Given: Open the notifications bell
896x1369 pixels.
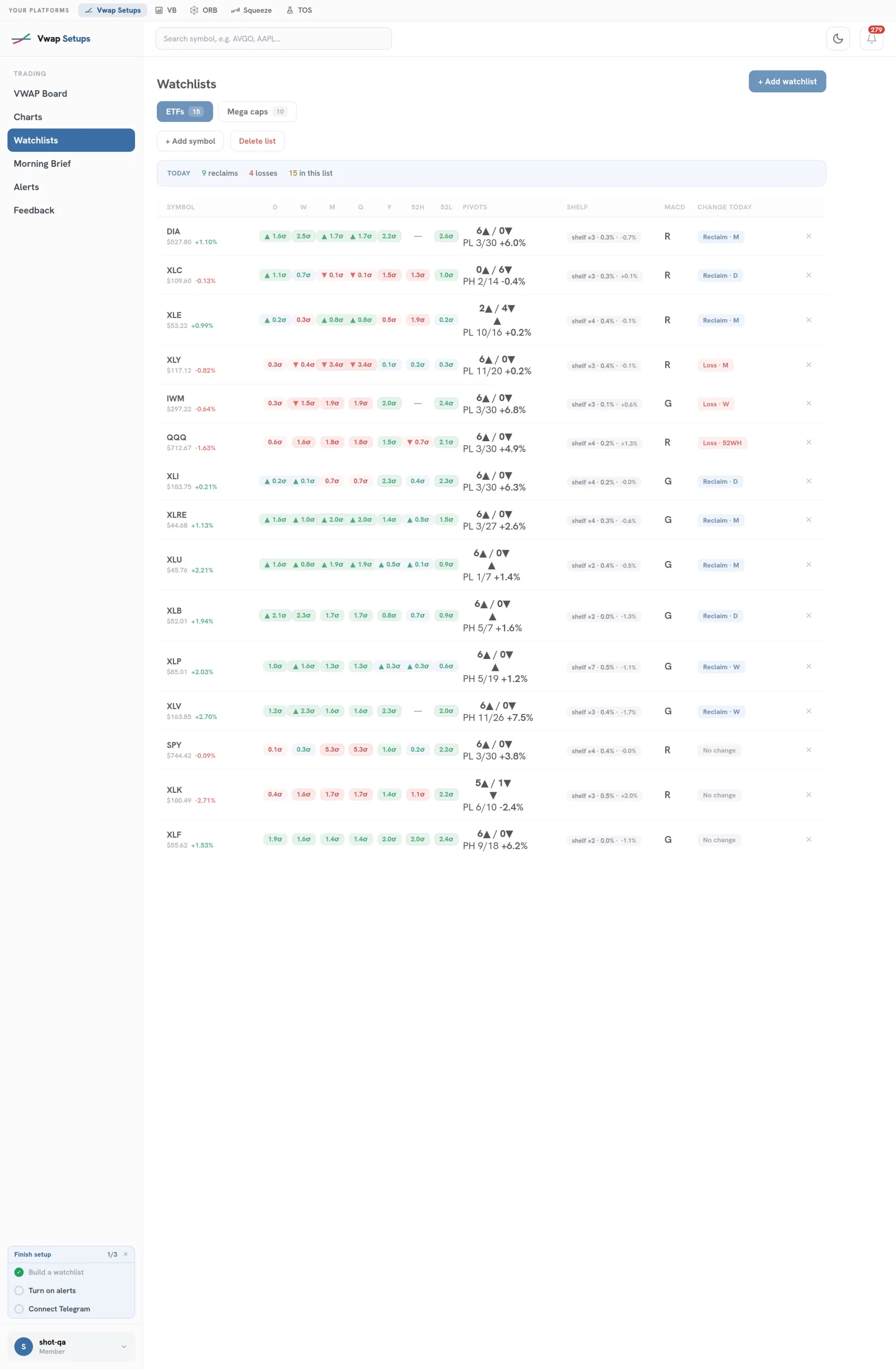Looking at the screenshot, I should point(871,39).
